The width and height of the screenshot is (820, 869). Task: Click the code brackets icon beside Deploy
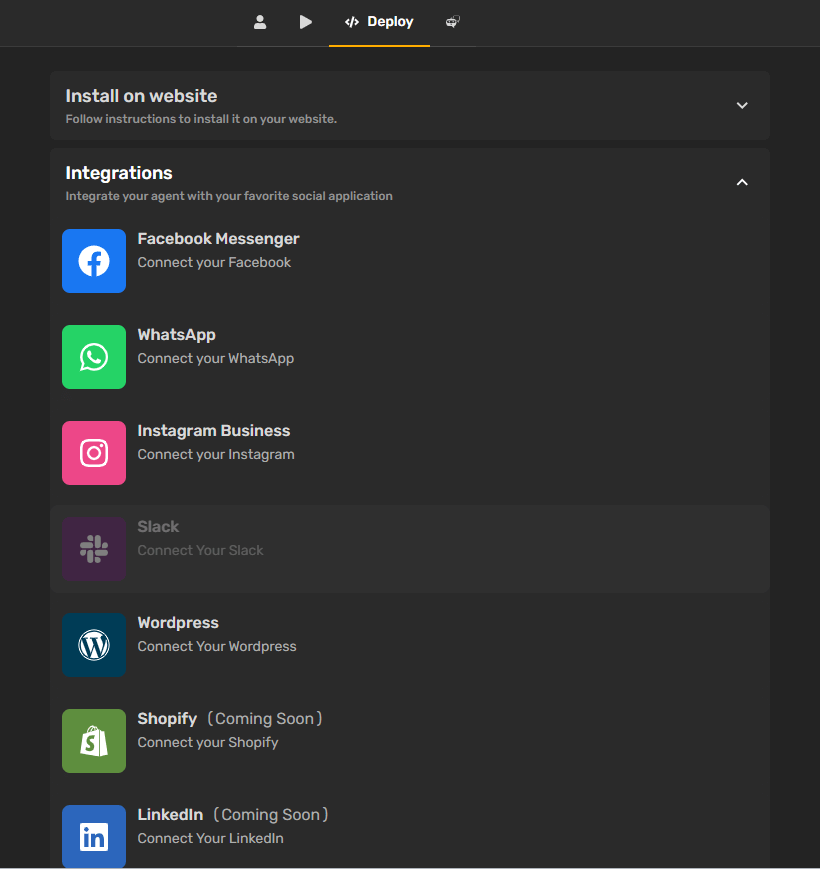[352, 22]
